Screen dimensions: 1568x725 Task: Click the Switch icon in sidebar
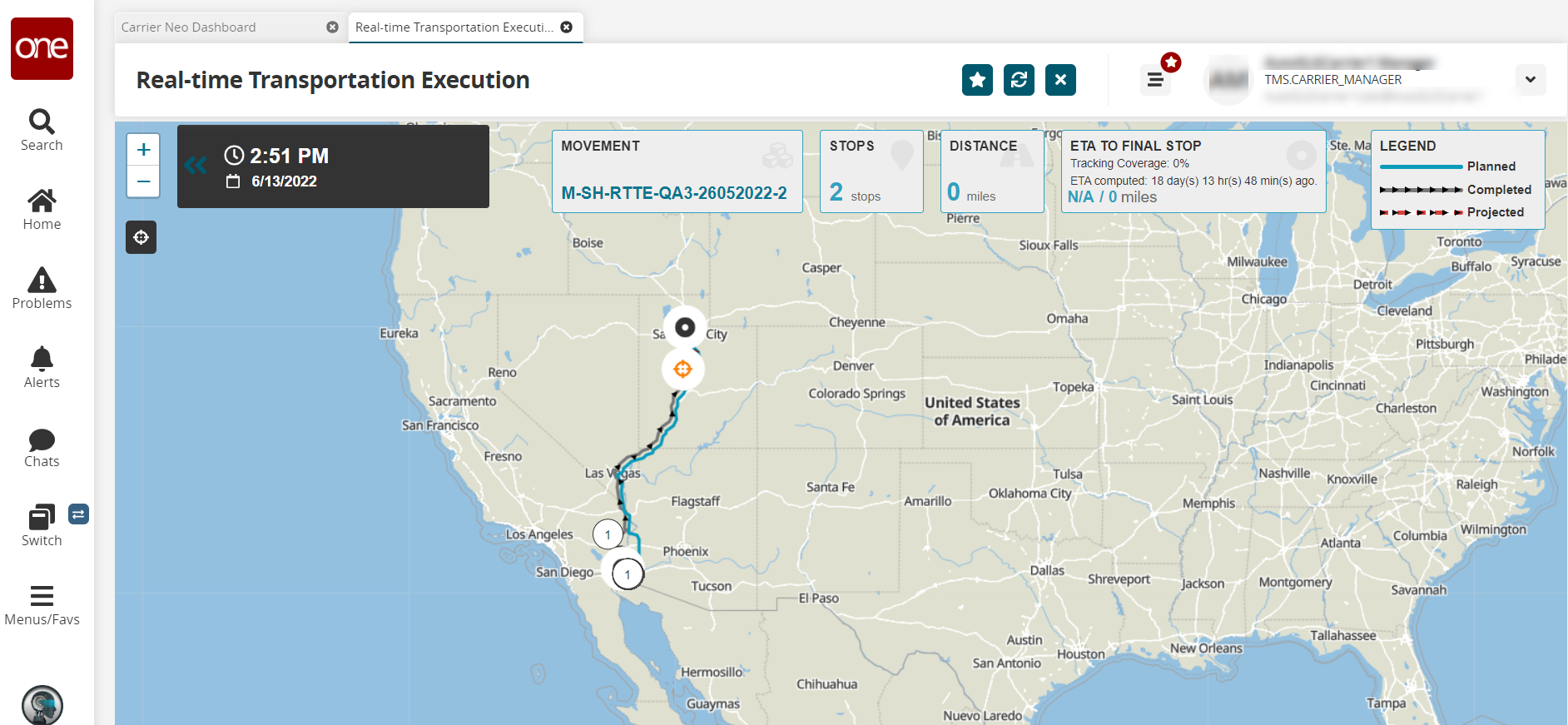(42, 518)
